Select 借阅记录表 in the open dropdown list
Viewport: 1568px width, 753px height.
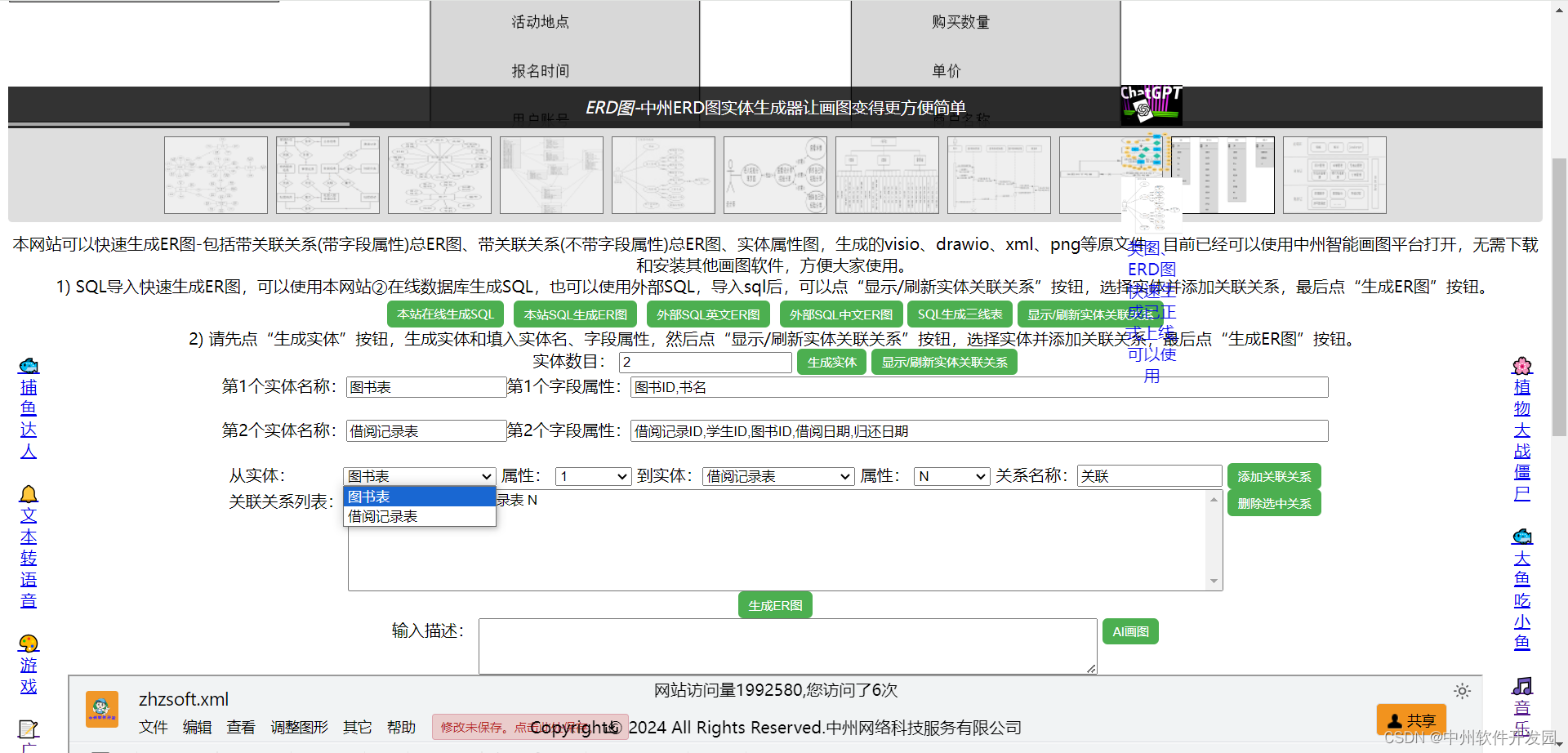(420, 516)
